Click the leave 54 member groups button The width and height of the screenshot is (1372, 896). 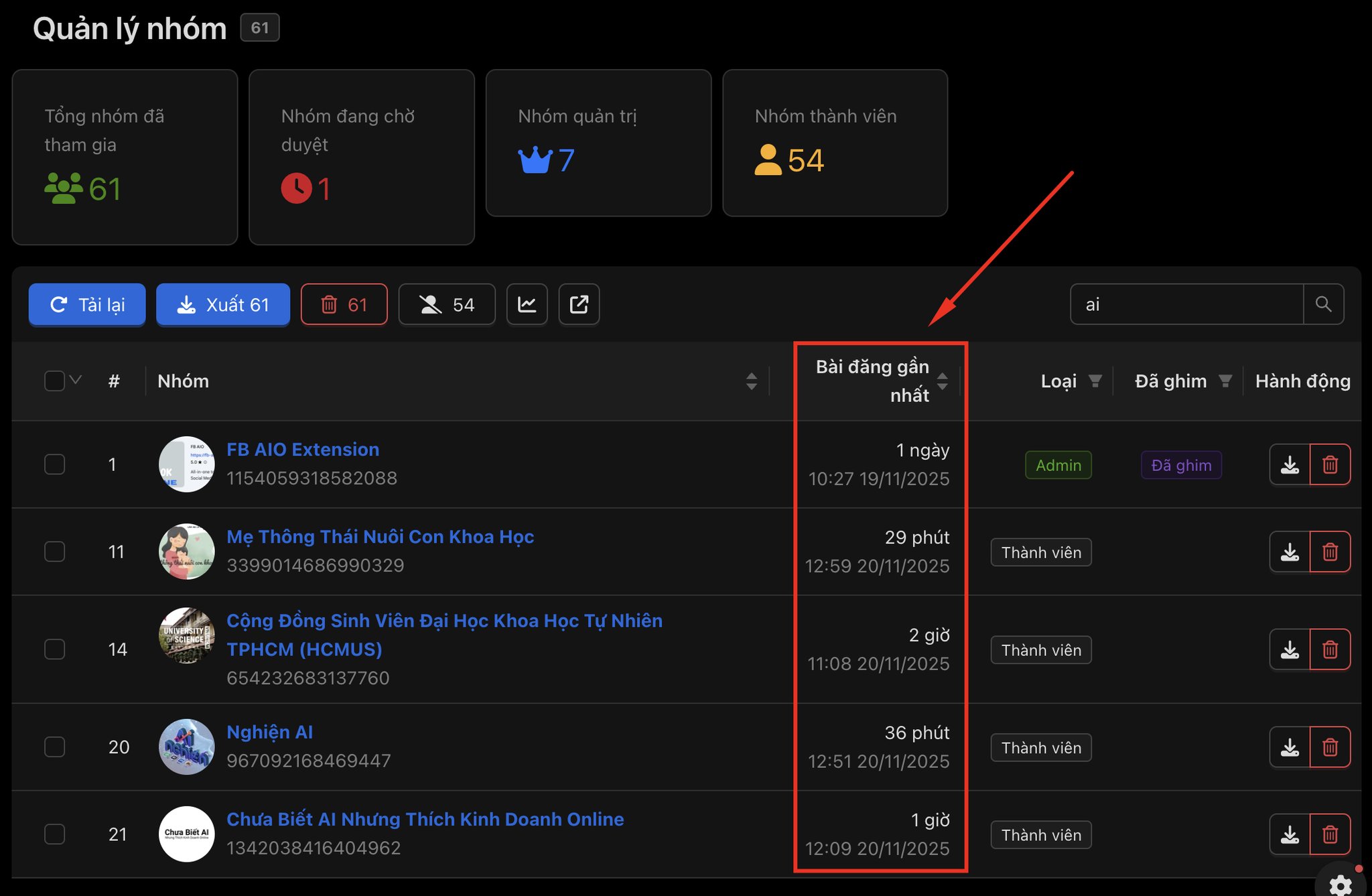coord(447,304)
